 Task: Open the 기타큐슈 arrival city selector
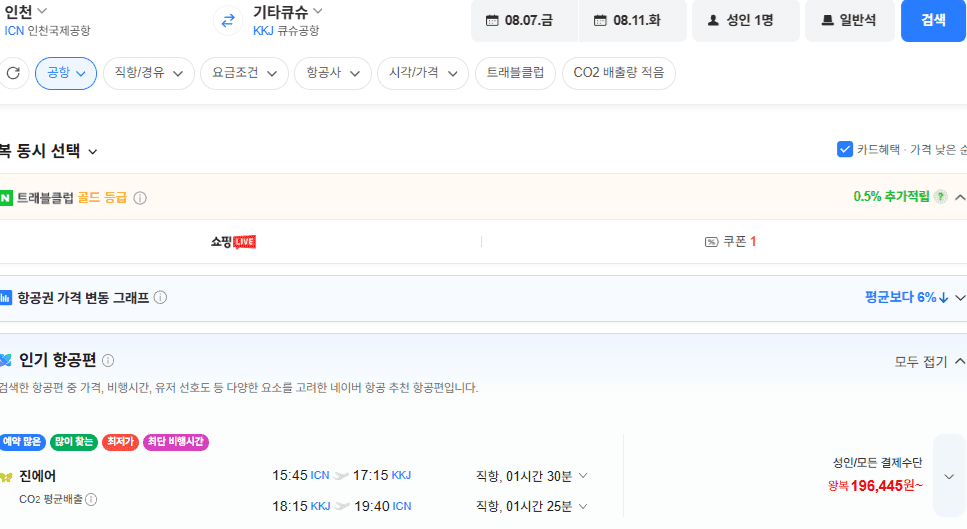point(287,12)
